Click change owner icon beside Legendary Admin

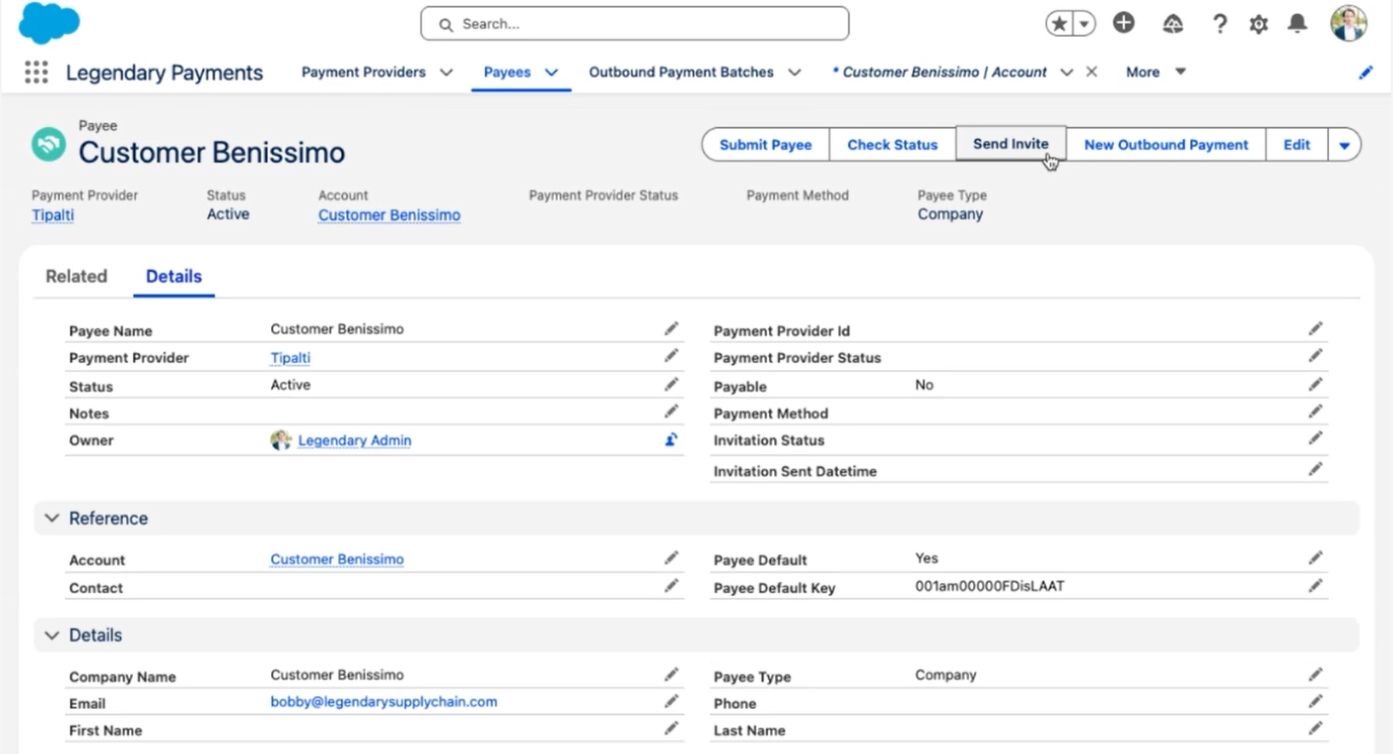pos(671,440)
